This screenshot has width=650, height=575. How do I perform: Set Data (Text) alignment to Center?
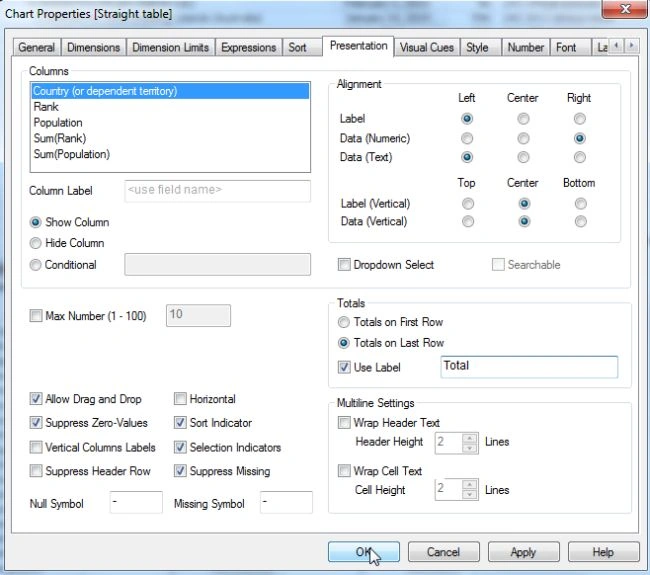click(x=523, y=157)
